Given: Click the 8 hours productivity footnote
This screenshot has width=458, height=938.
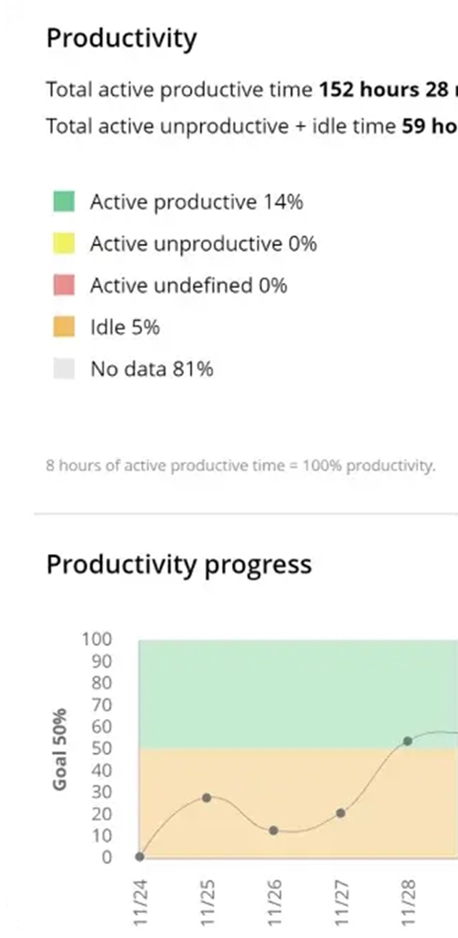Looking at the screenshot, I should 240,465.
